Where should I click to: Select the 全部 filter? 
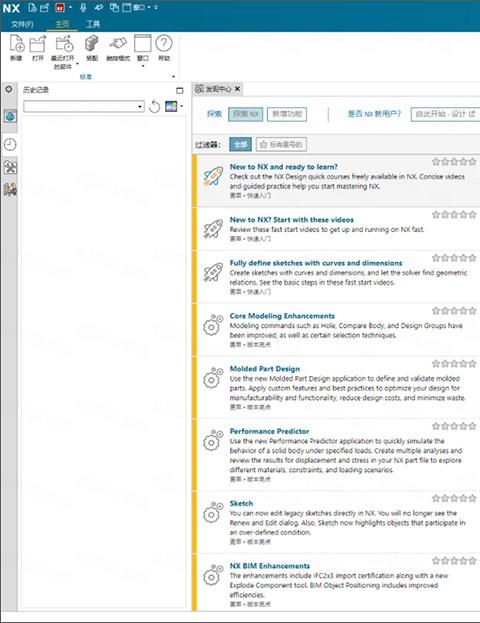pos(240,144)
